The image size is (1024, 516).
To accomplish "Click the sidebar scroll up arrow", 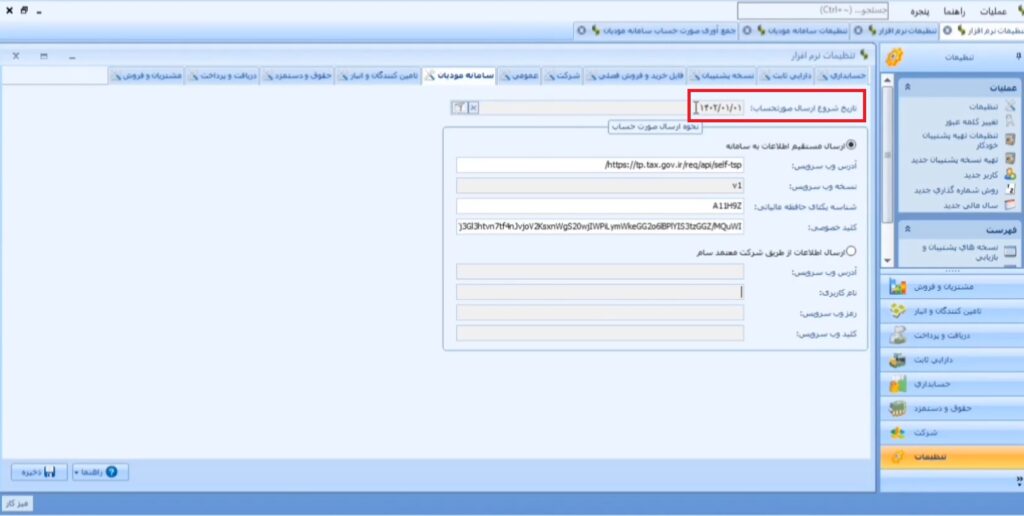I will coord(887,80).
